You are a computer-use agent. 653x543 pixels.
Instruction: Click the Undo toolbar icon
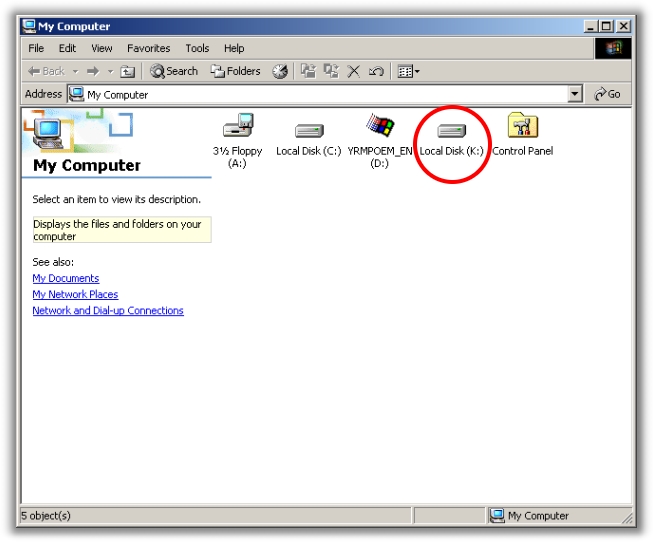(x=376, y=72)
